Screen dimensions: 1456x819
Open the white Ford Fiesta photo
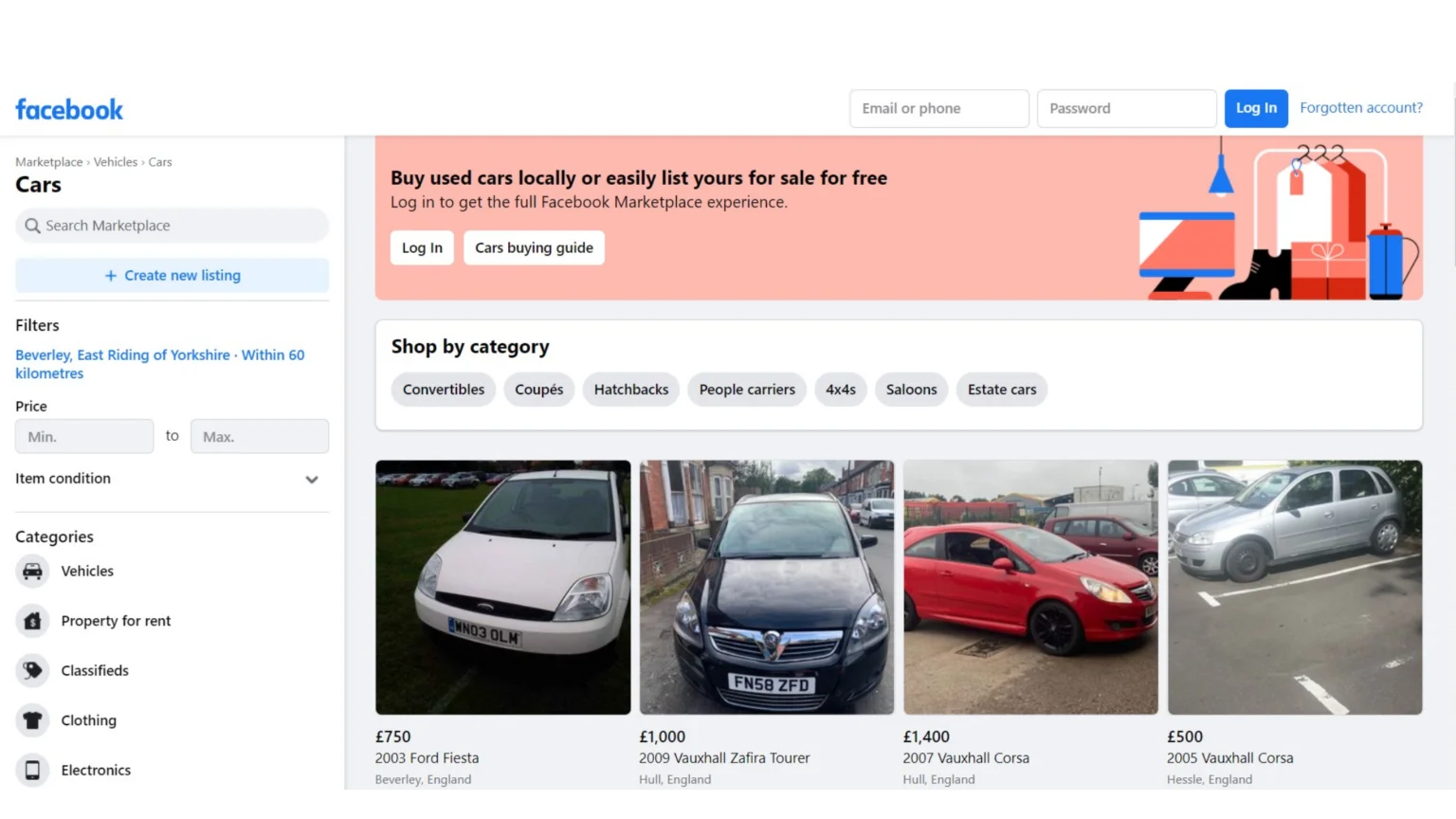tap(502, 588)
